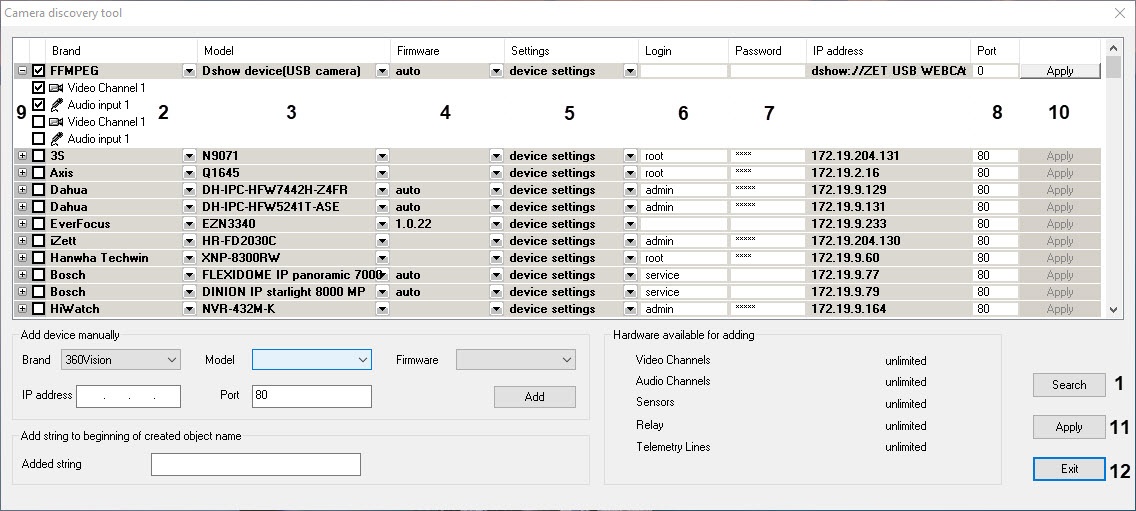Click device list scrollbar down arrow
Image resolution: width=1136 pixels, height=511 pixels.
[x=1114, y=310]
